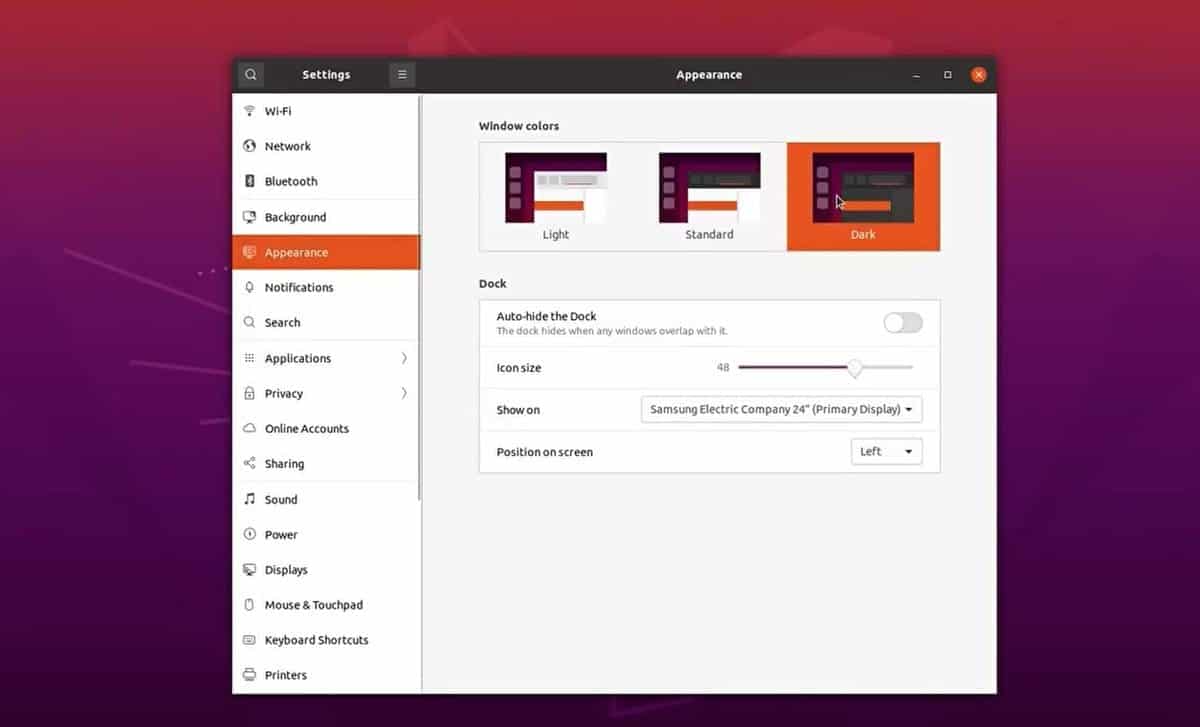Click the Wi-Fi icon in the sidebar
Viewport: 1200px width, 727px height.
point(250,111)
